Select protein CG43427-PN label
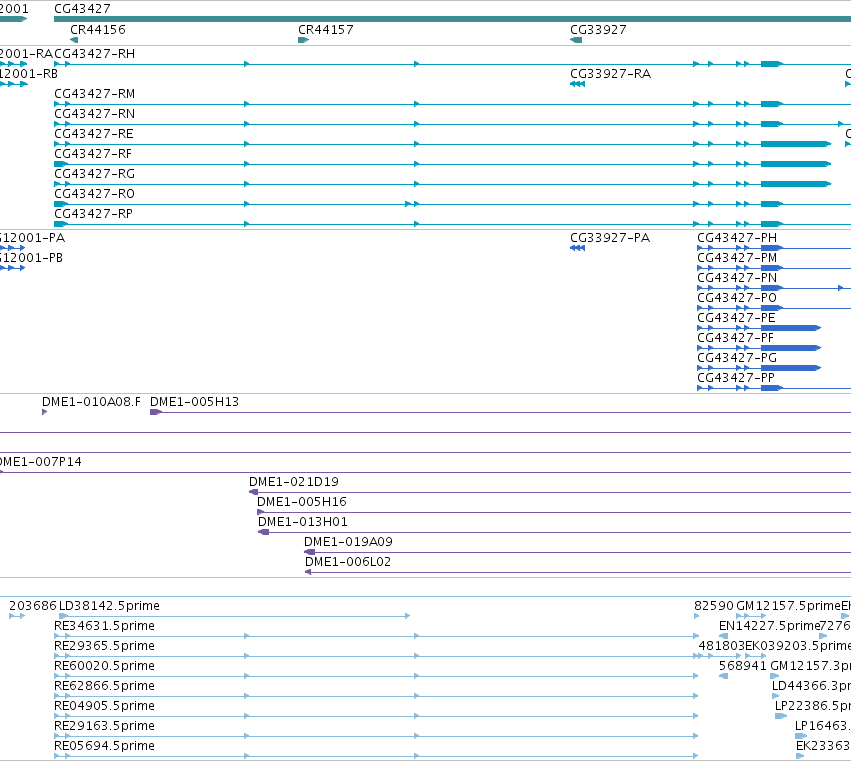This screenshot has width=851, height=761. (x=737, y=278)
